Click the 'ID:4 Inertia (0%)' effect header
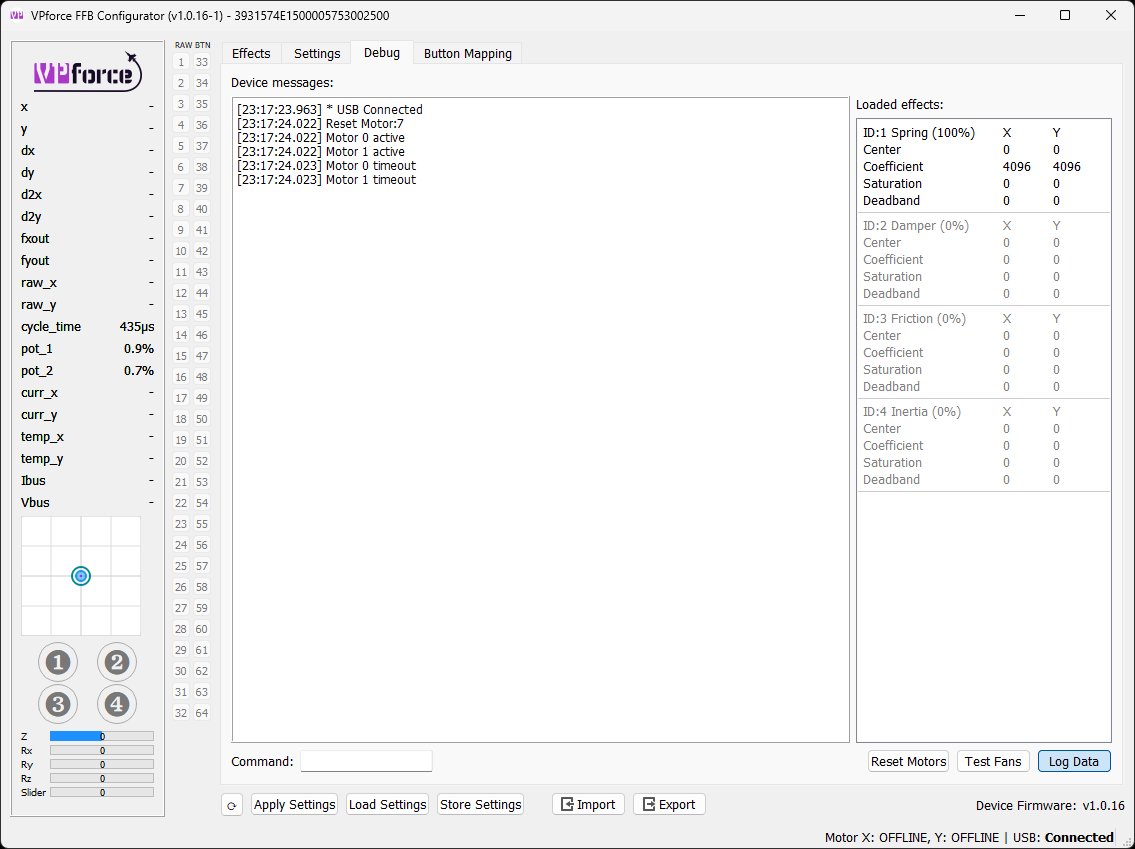This screenshot has width=1135, height=849. [x=912, y=412]
